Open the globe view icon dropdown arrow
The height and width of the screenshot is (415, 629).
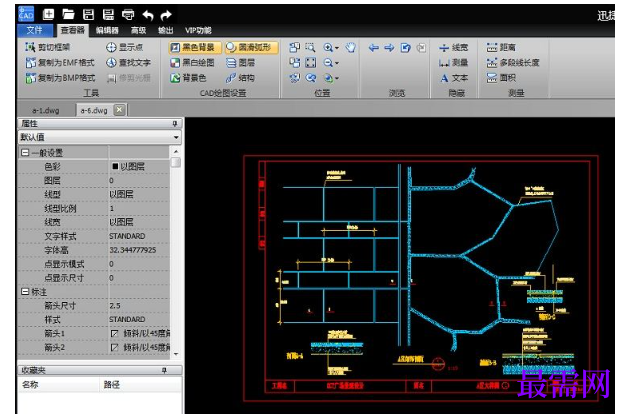[337, 78]
